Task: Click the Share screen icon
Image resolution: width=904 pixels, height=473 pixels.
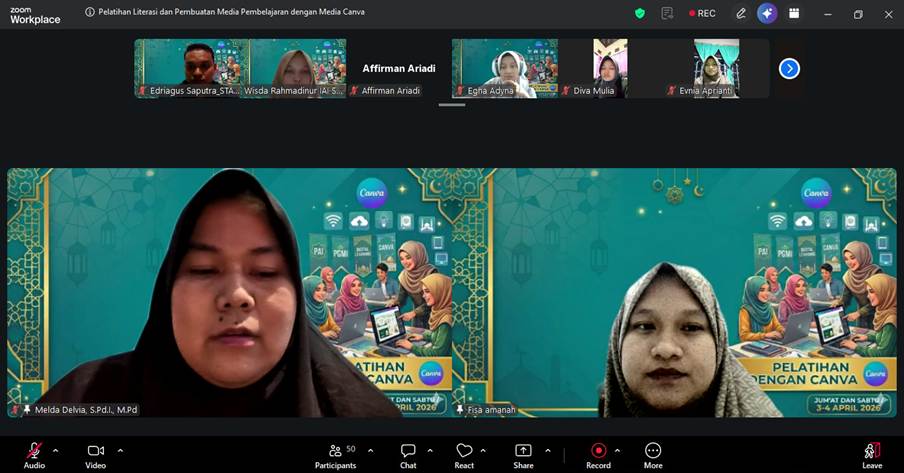Action: pyautogui.click(x=523, y=451)
